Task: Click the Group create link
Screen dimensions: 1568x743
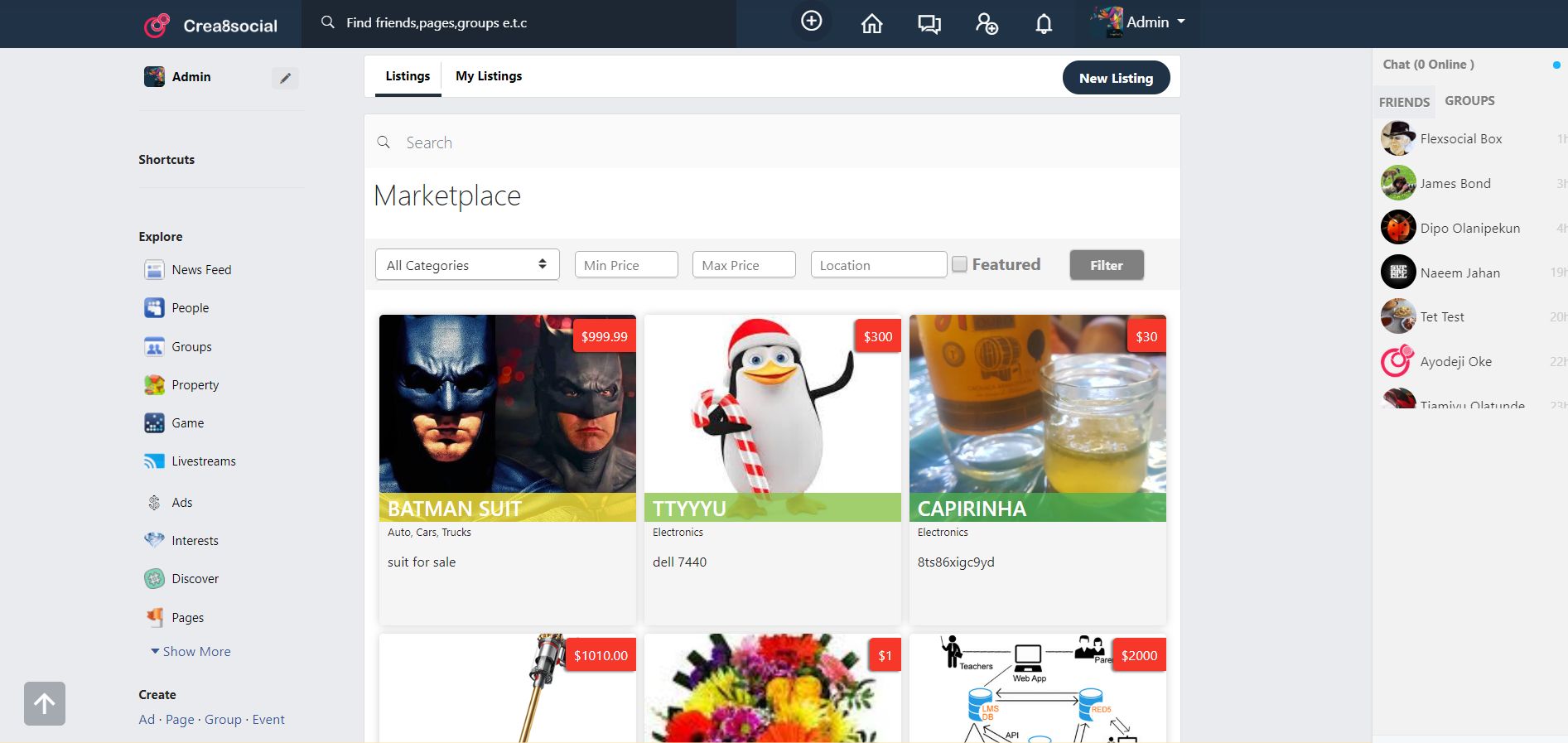Action: click(x=223, y=720)
